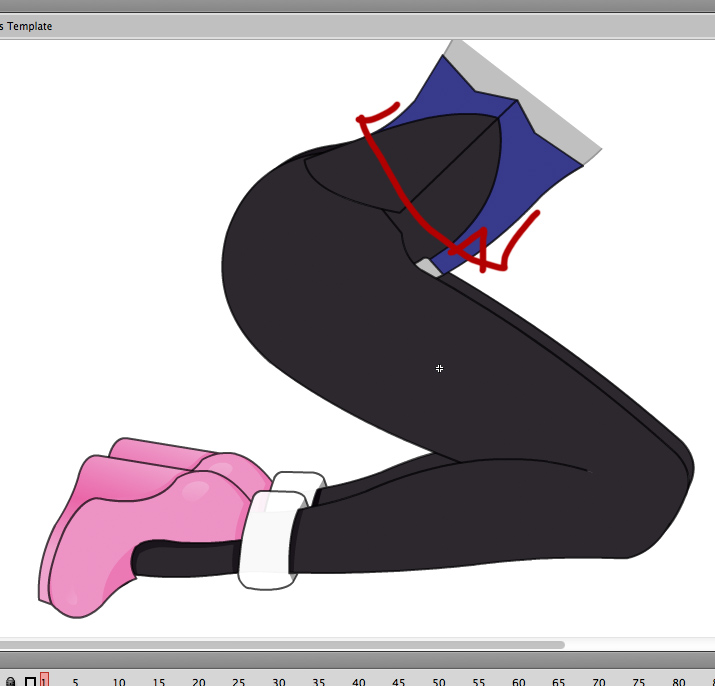Screen dimensions: 715x686
Task: Select the red playhead at frame 1
Action: click(x=44, y=680)
